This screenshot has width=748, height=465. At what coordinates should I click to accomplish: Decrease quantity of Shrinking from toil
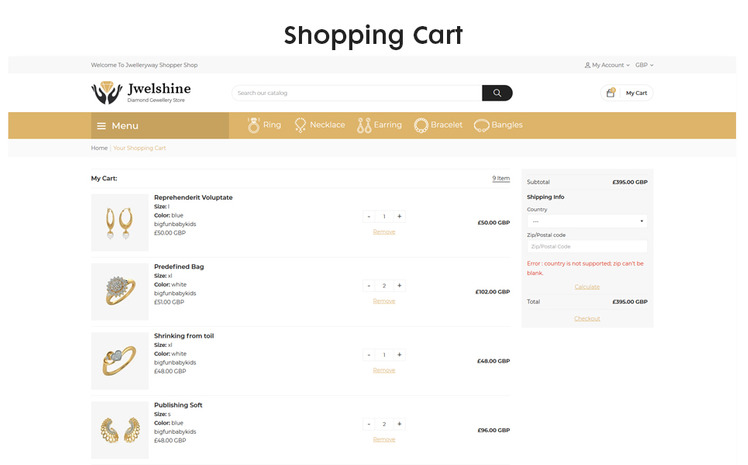click(369, 355)
